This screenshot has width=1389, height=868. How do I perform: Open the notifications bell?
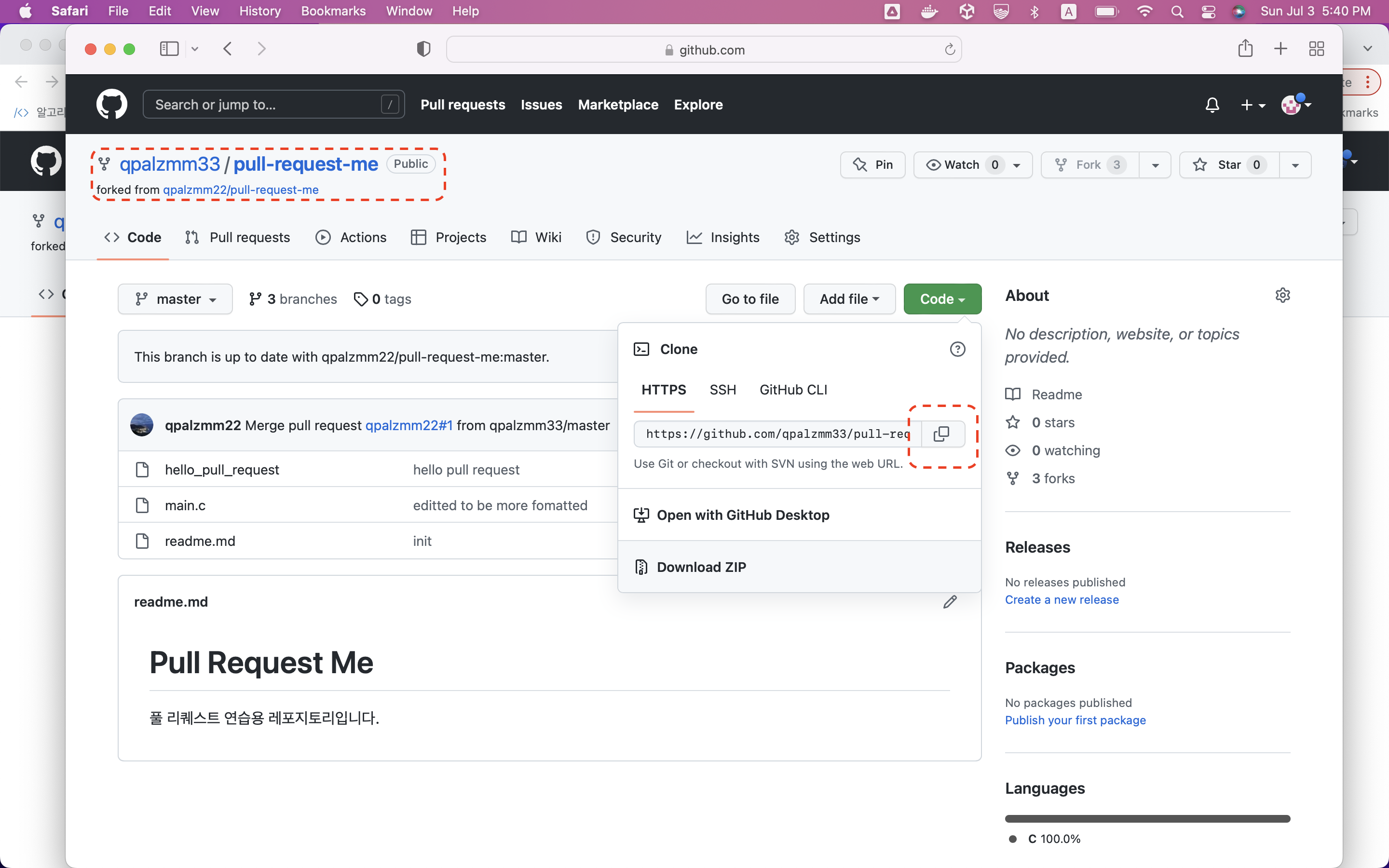1212,105
